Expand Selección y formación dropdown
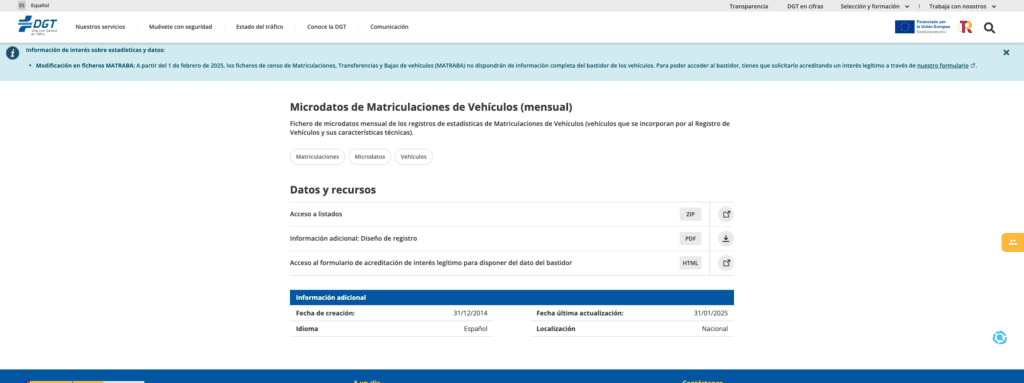Viewport: 1024px width, 383px height. 874,6
